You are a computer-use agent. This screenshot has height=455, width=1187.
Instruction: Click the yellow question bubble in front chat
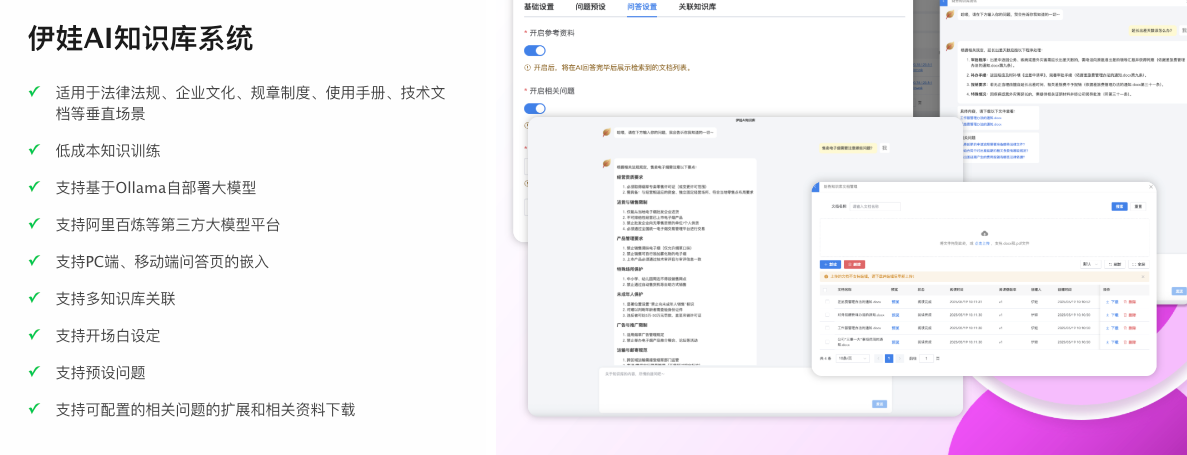tap(848, 148)
